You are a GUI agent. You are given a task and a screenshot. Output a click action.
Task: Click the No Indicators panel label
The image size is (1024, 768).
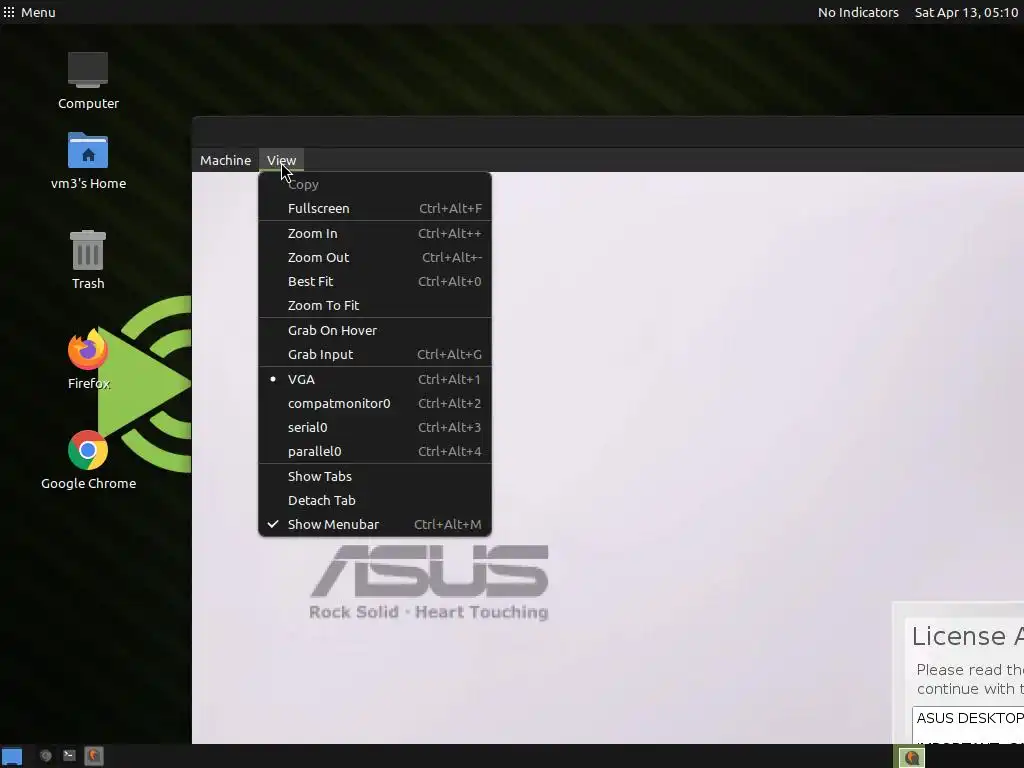858,12
